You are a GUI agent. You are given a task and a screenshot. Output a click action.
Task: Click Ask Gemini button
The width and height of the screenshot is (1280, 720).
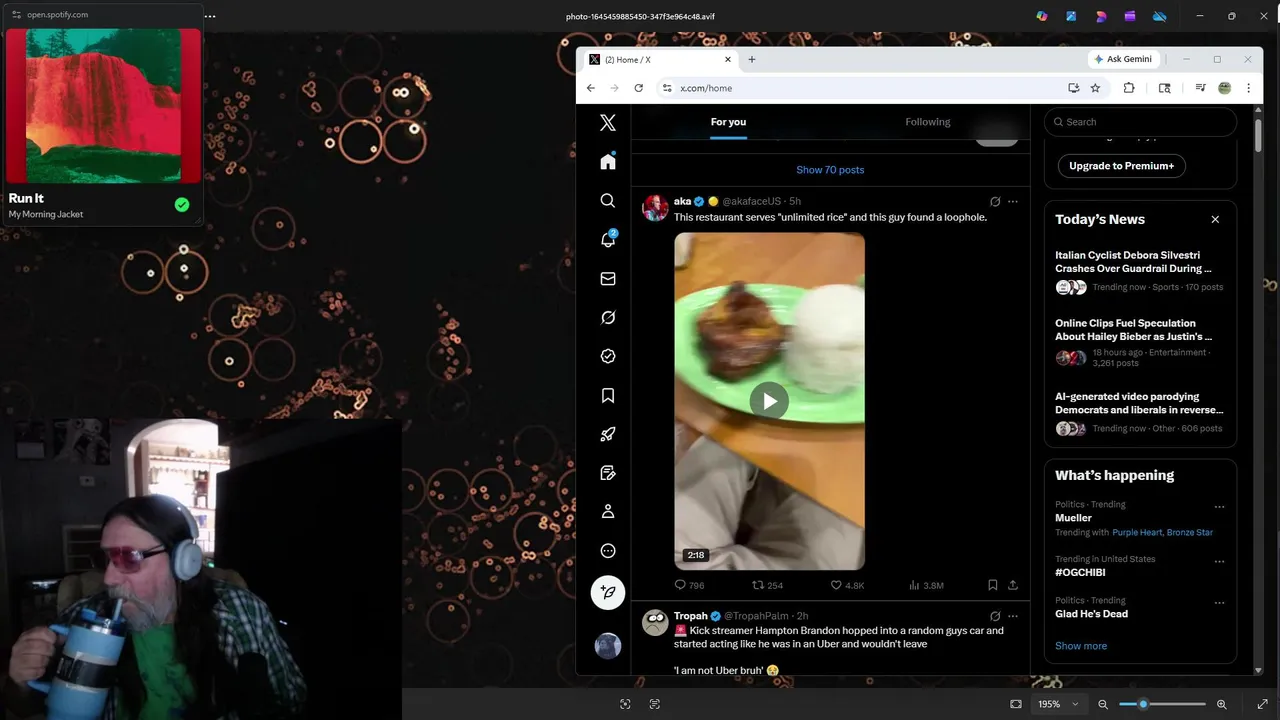[x=1123, y=59]
